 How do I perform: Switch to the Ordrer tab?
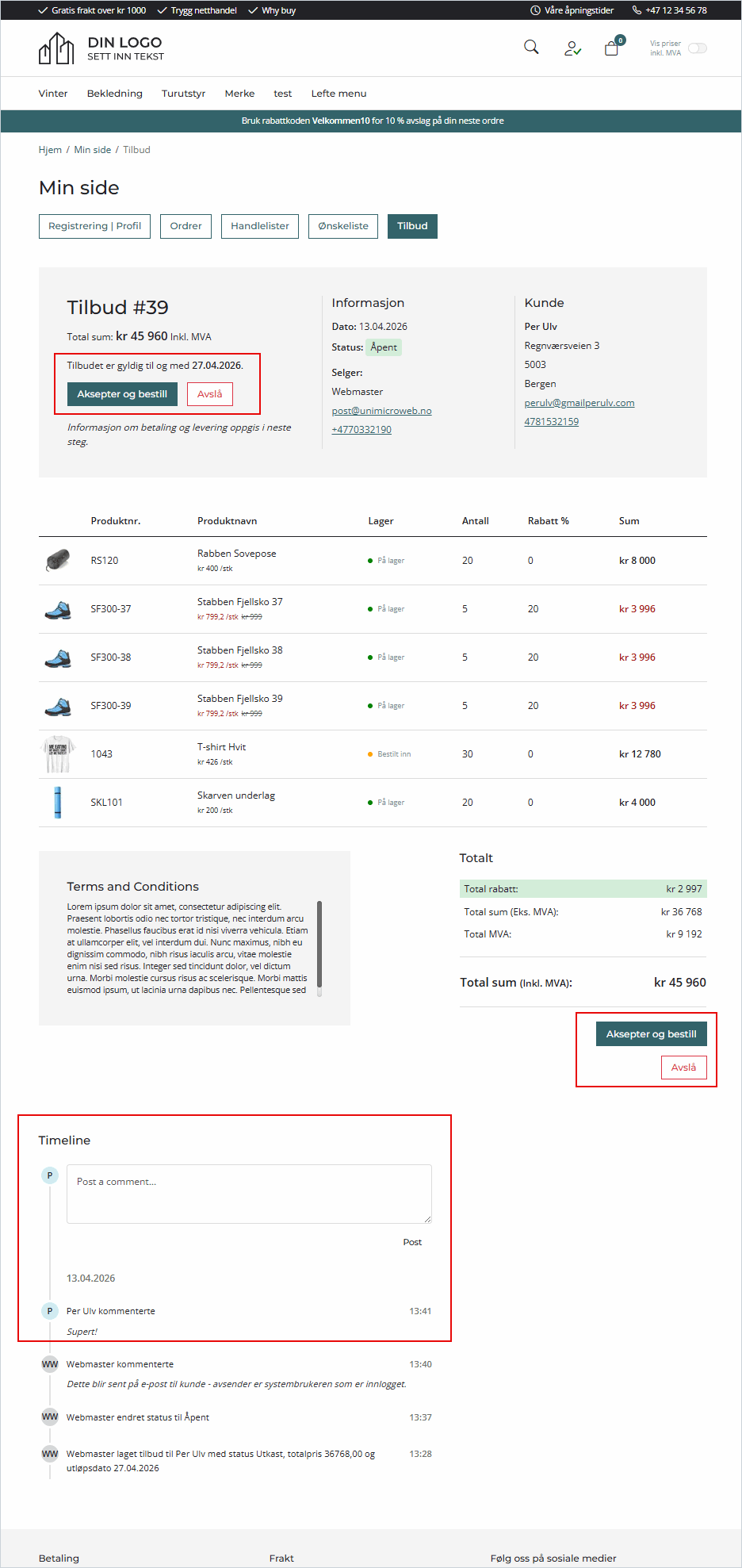pos(186,226)
